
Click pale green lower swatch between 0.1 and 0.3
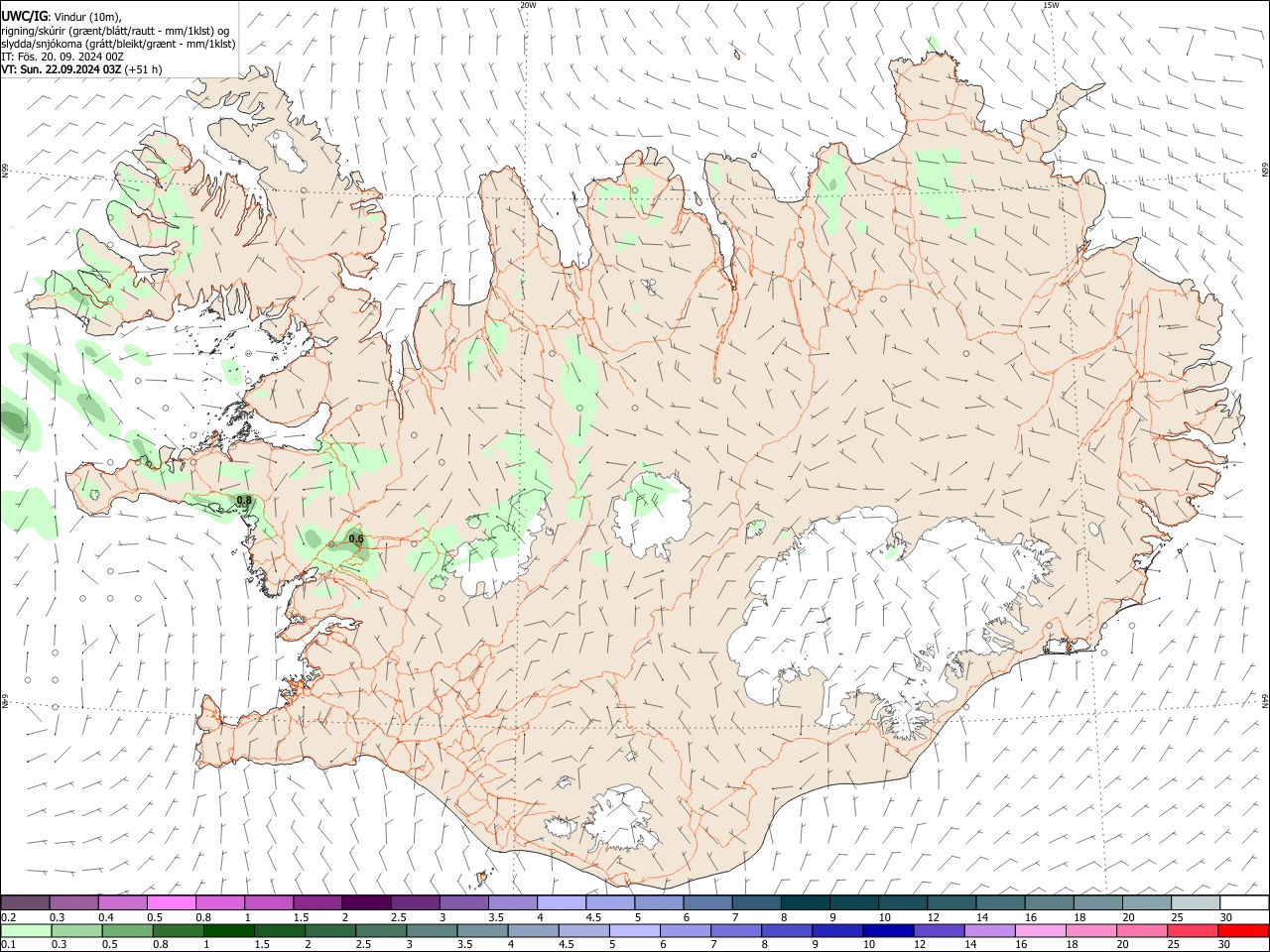(26, 930)
